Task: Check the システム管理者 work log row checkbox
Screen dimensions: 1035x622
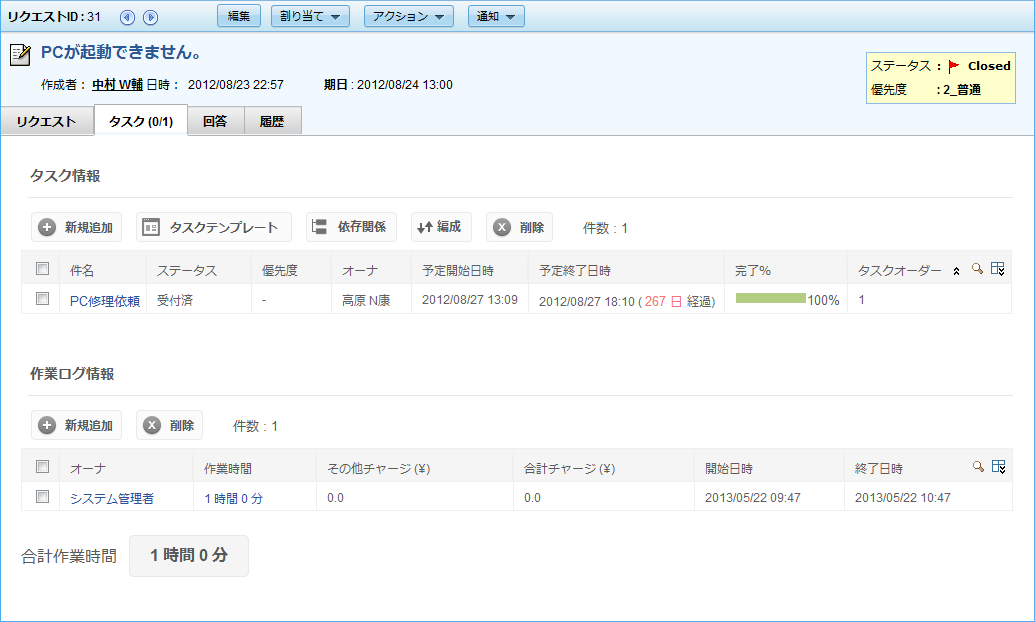Action: point(43,497)
